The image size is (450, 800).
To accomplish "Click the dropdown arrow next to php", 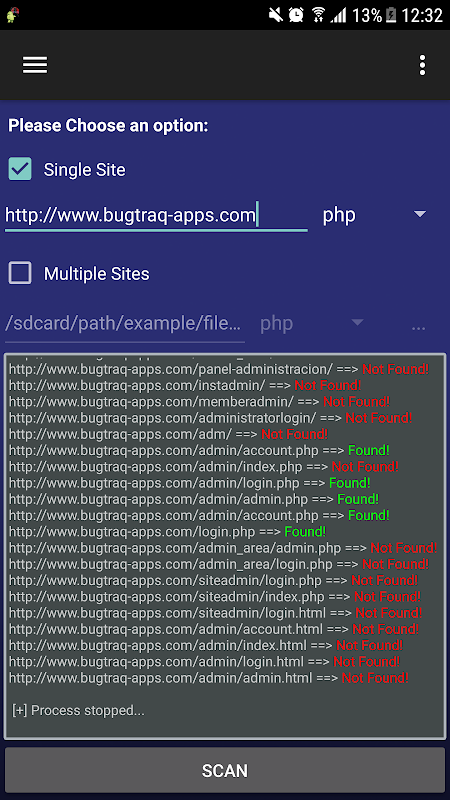I will (419, 214).
